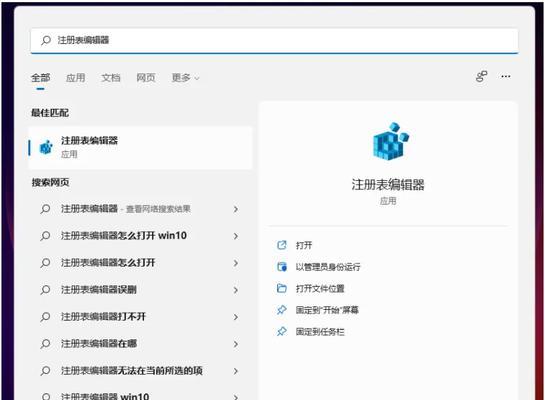Open best match 注册表编辑器 app result

140,148
